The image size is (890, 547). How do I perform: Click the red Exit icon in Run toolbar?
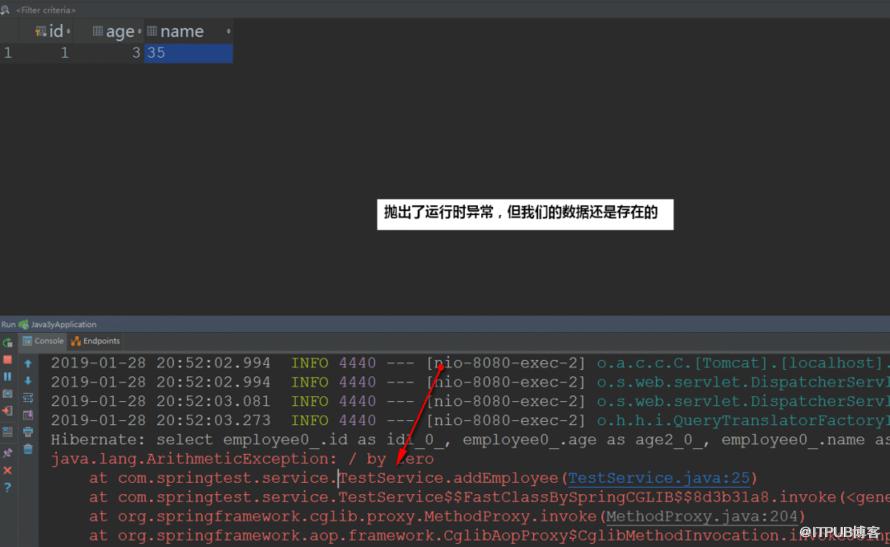pyautogui.click(x=7, y=411)
